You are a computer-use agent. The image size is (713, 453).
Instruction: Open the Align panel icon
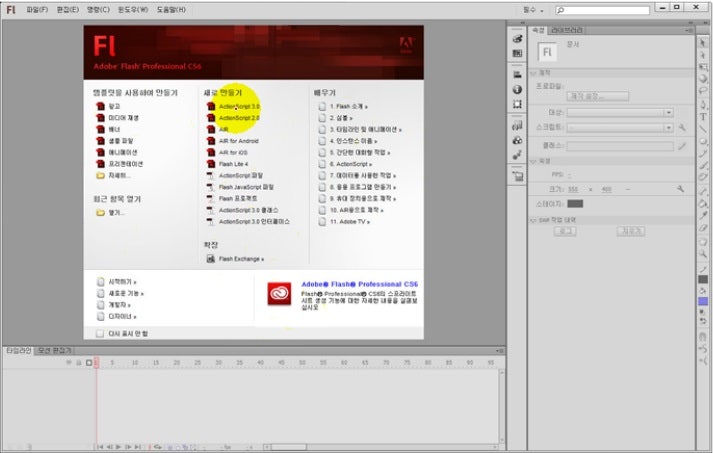[x=517, y=74]
